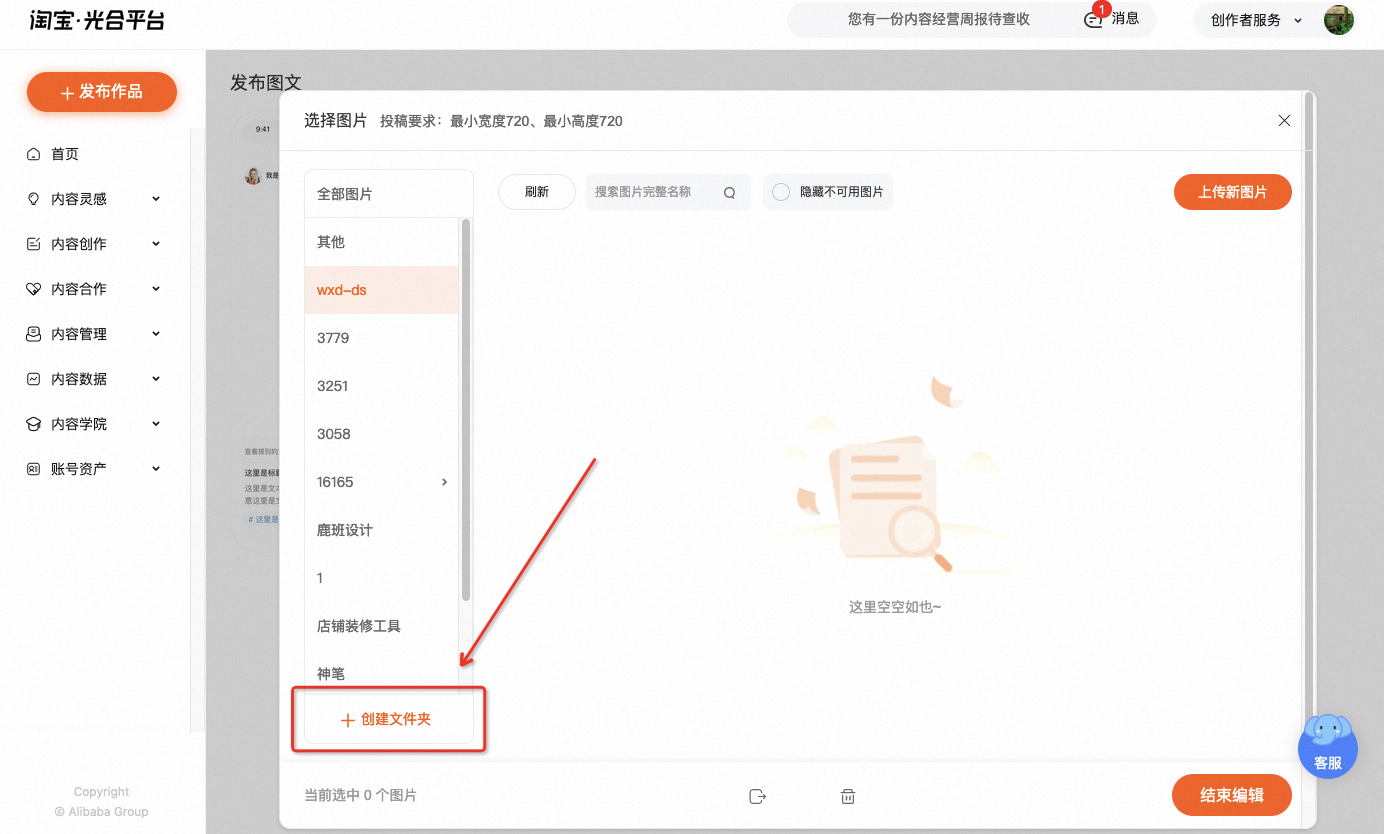1384x834 pixels.
Task: Expand the 16165 folder arrow
Action: pyautogui.click(x=445, y=482)
